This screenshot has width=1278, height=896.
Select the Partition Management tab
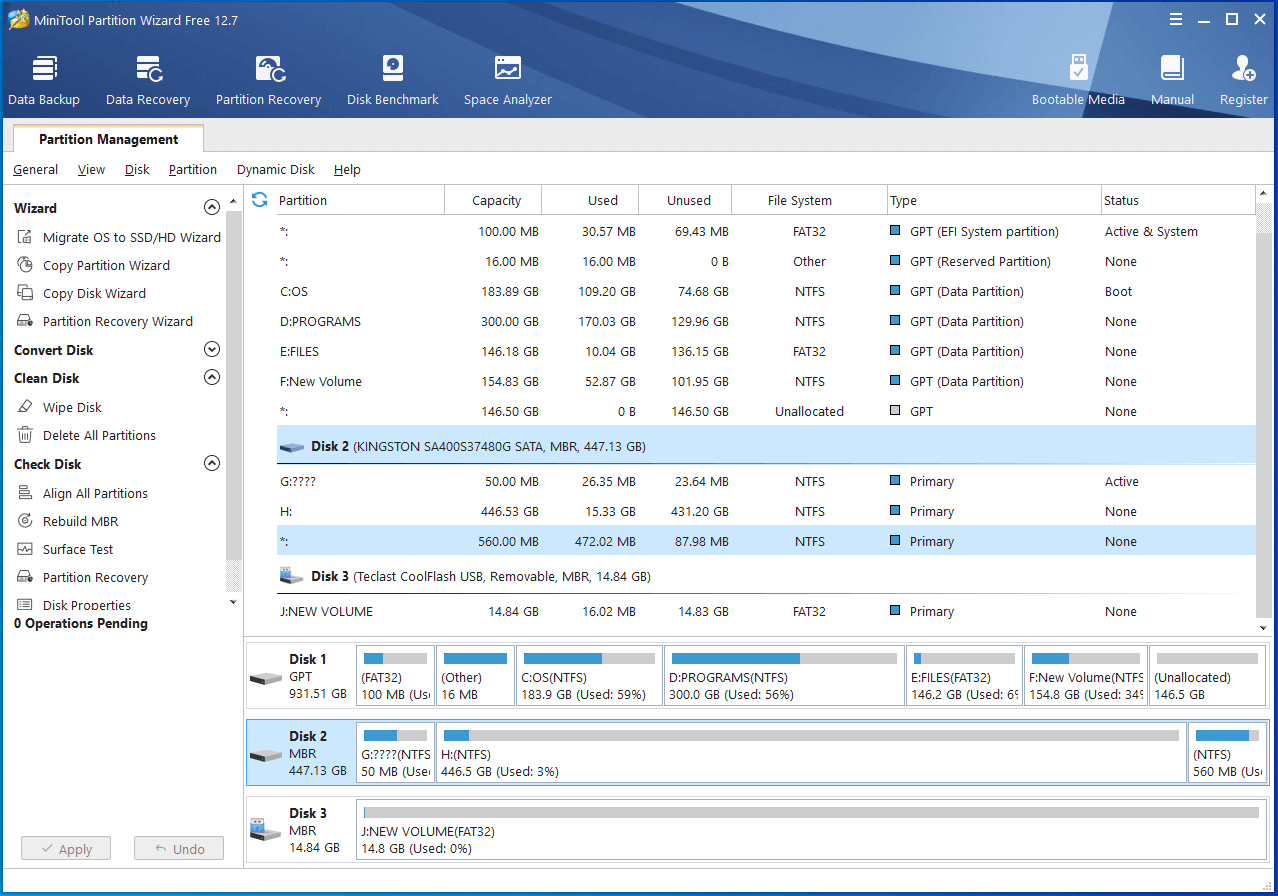point(109,139)
